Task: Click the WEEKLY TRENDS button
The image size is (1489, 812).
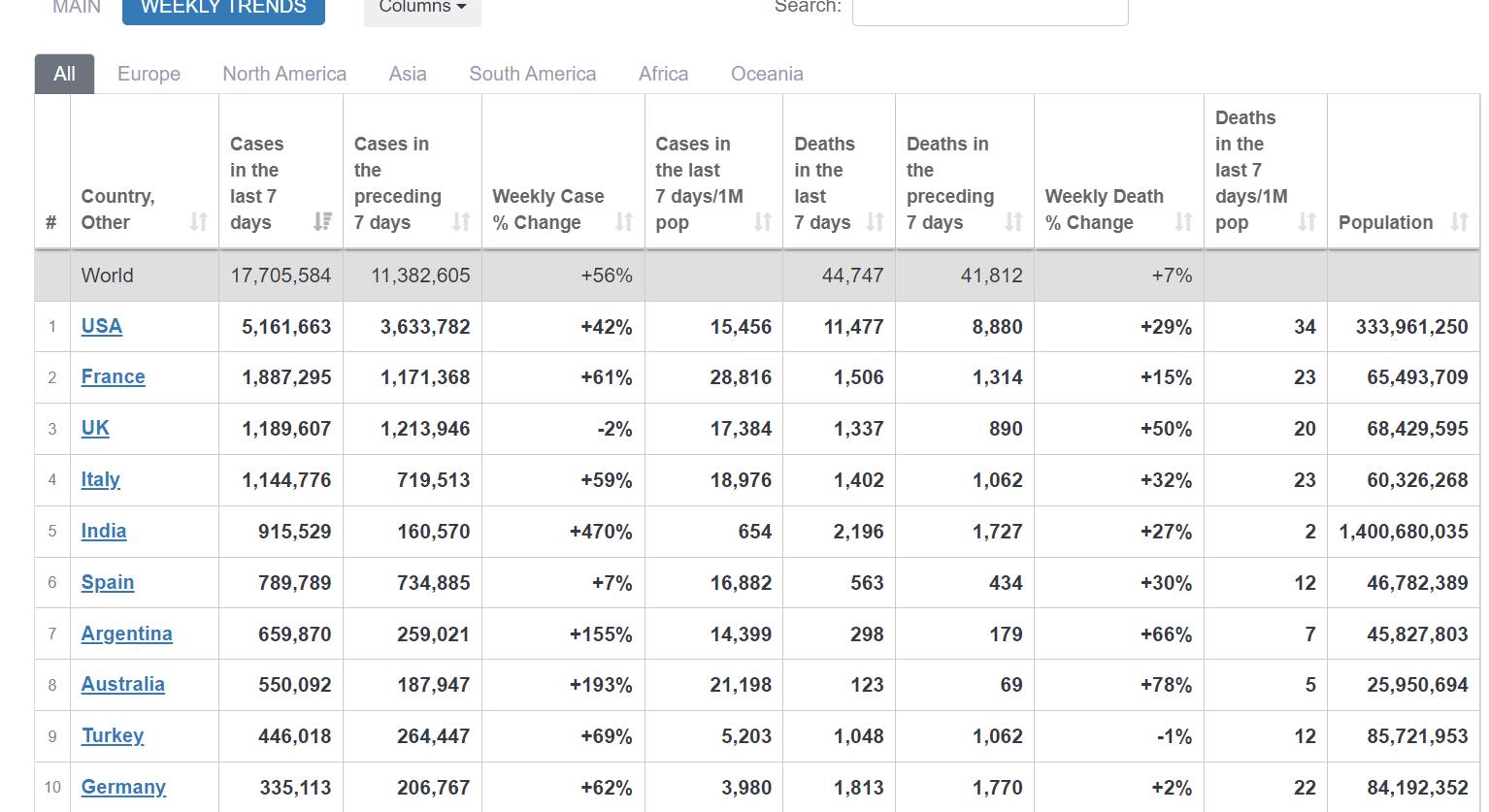Action: tap(223, 8)
